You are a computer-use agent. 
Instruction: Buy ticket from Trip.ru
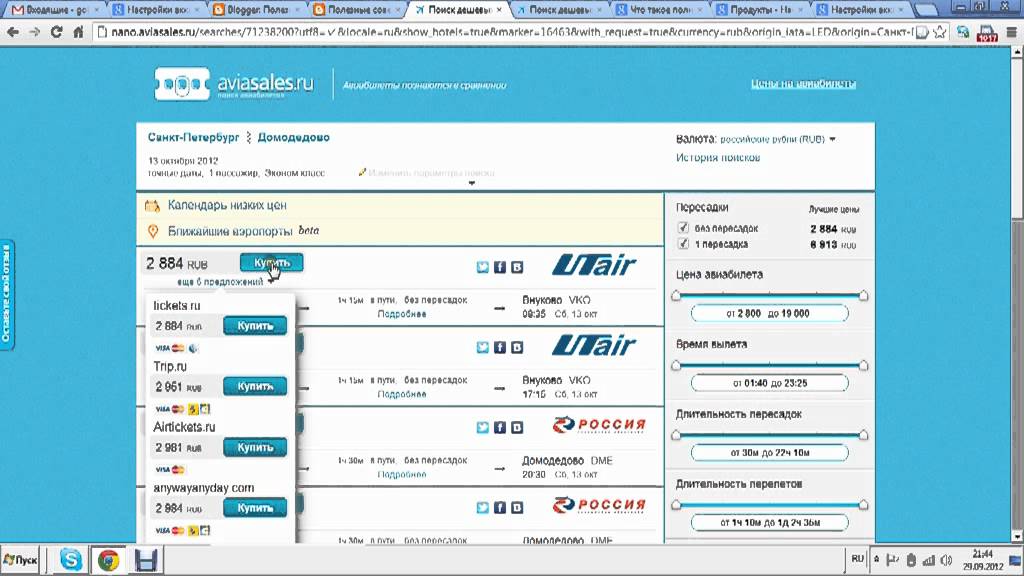[x=255, y=386]
